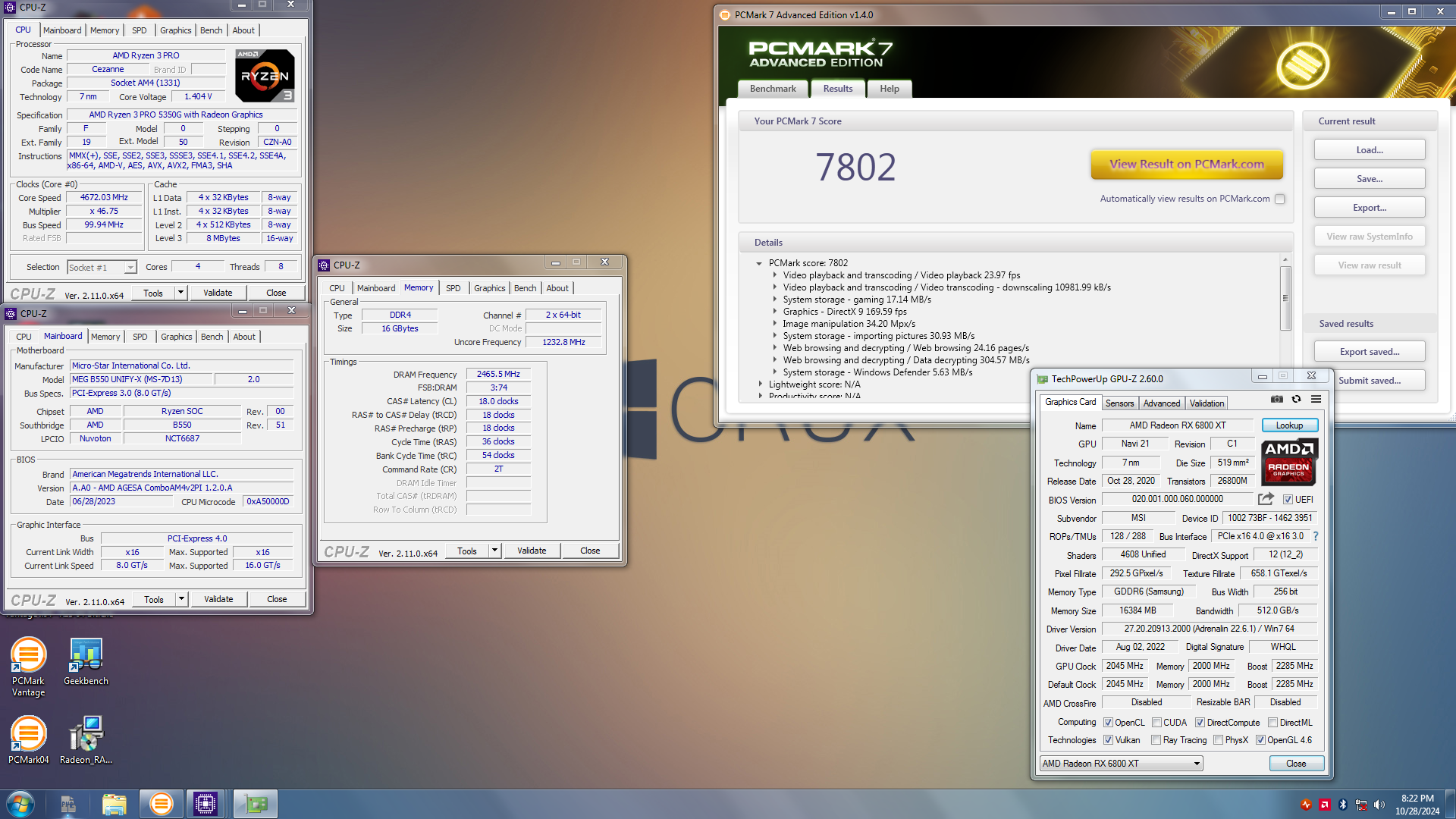Click the PCMark 7 gold emblem logo
The height and width of the screenshot is (819, 1456).
pyautogui.click(x=1303, y=65)
